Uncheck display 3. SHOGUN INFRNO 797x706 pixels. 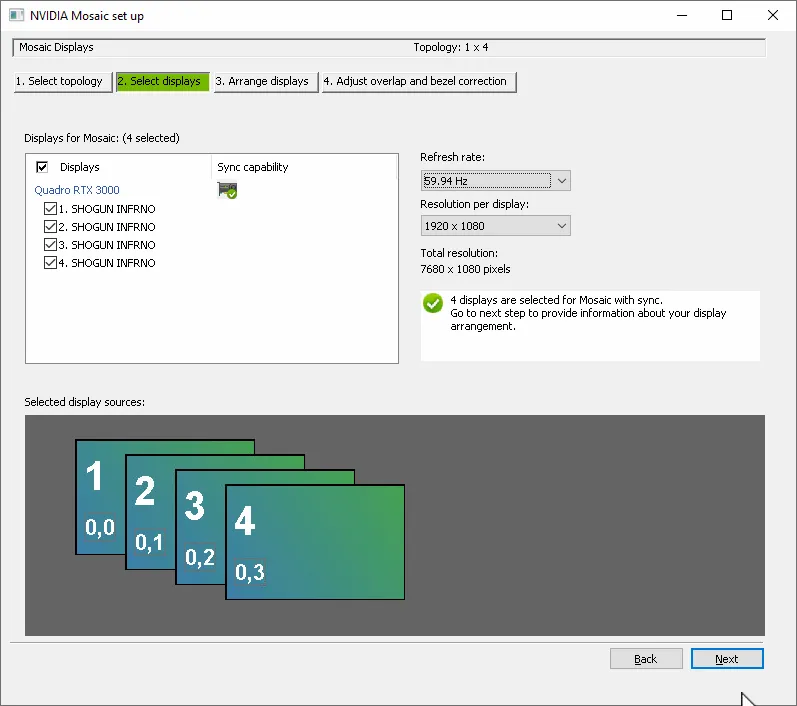[50, 244]
